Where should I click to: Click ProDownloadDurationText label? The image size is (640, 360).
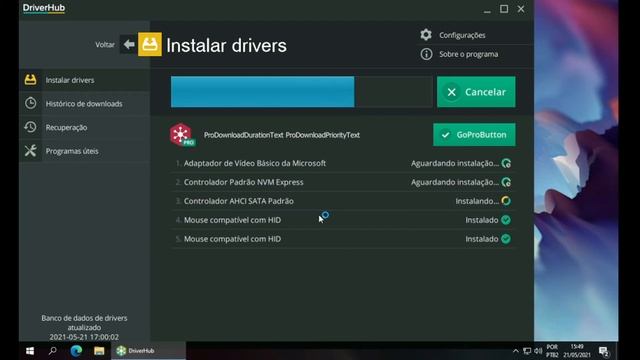[243, 135]
